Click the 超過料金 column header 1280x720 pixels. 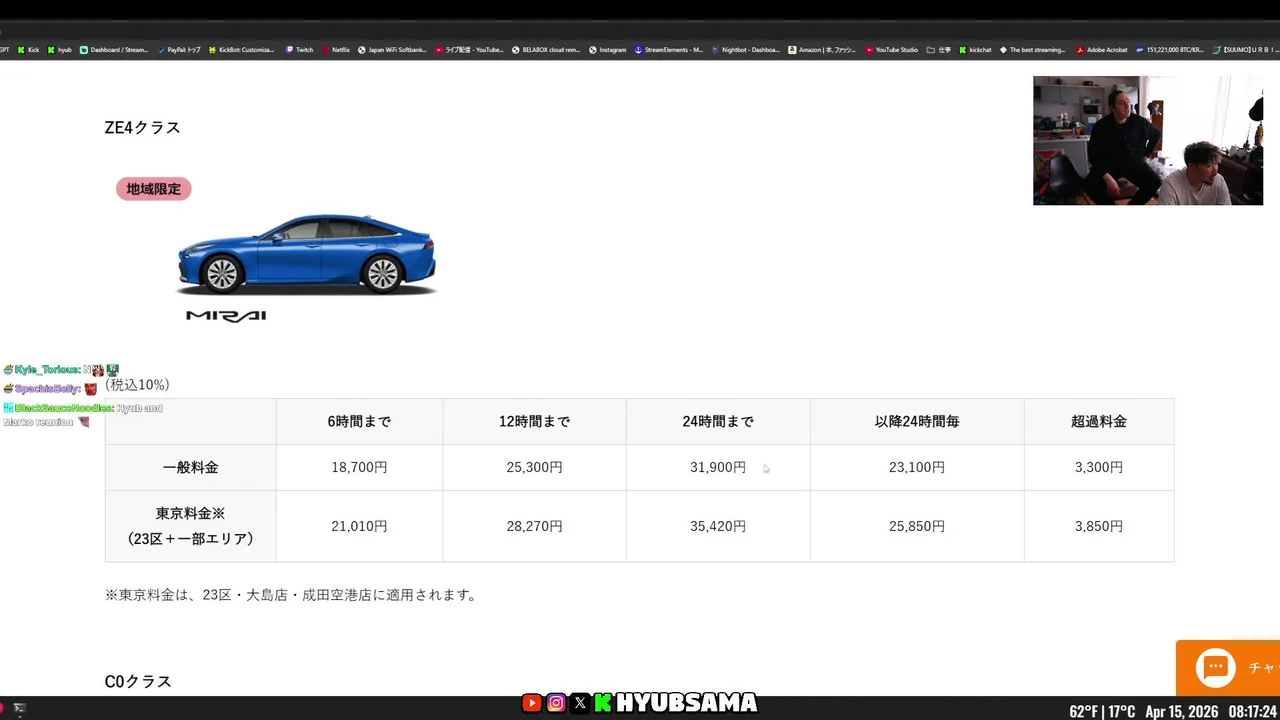(1099, 422)
